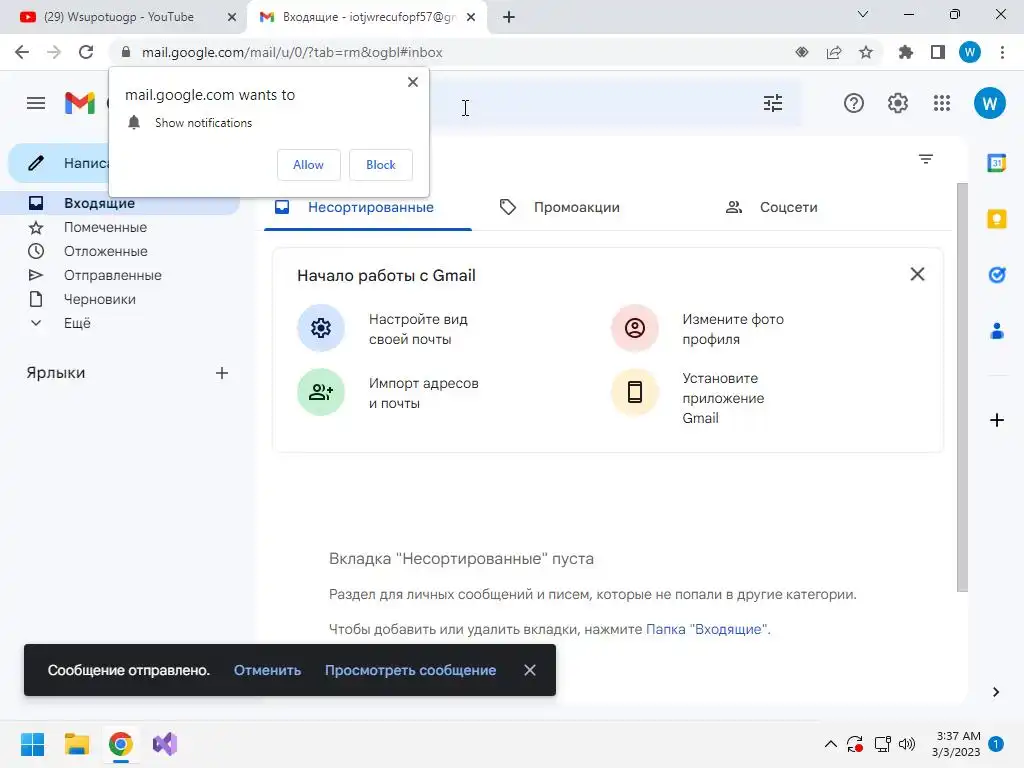
Task: Reload the Gmail page
Action: click(x=86, y=52)
